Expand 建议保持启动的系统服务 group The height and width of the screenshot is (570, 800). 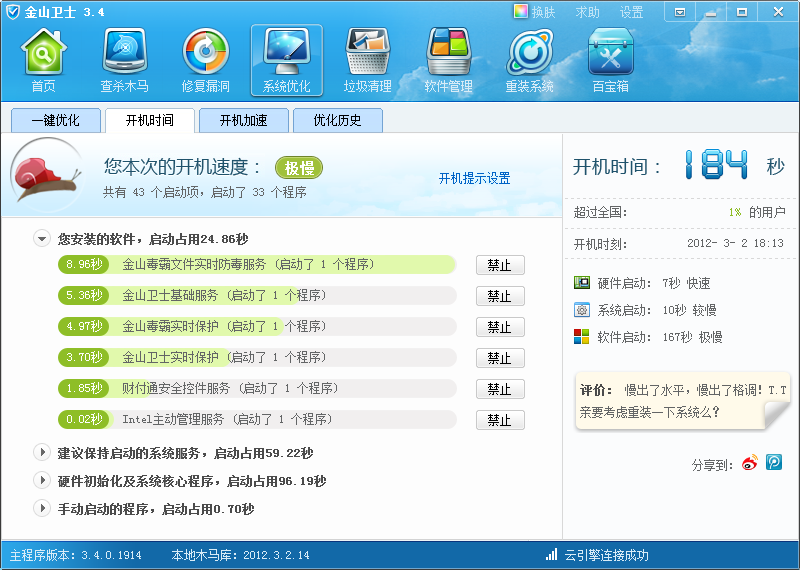click(x=42, y=452)
